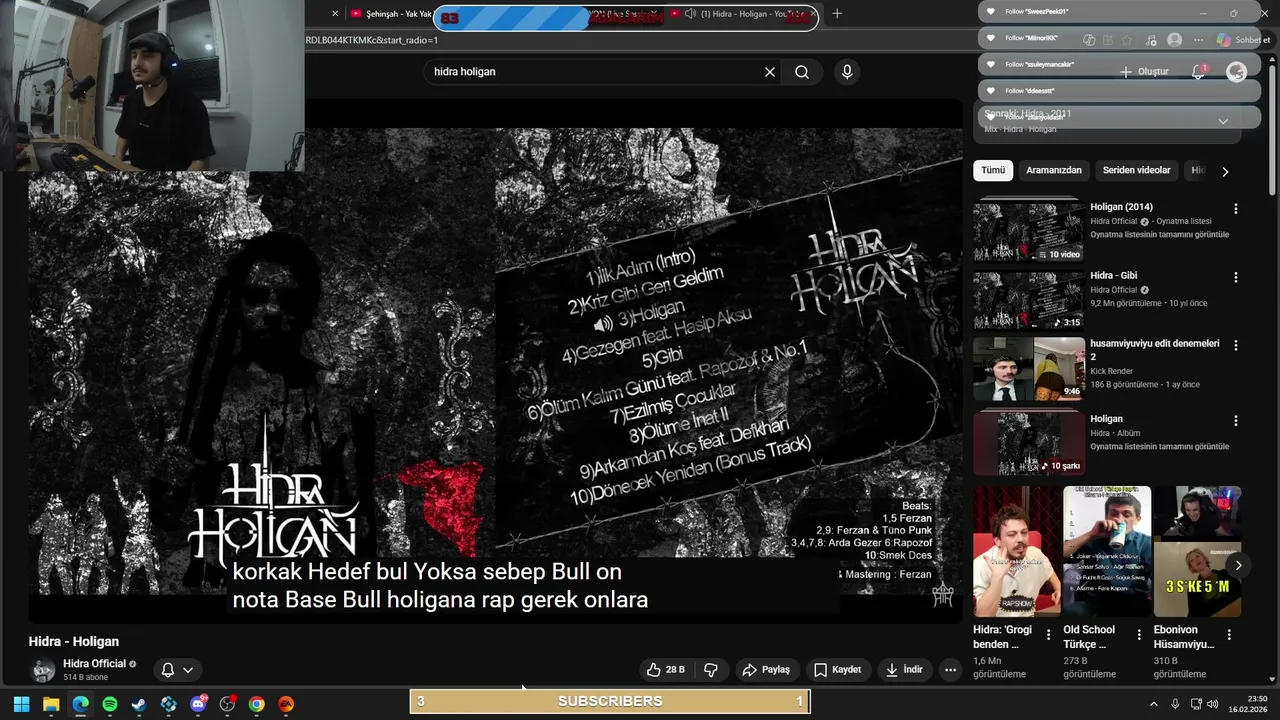Select the Seriden videolar chip
The width and height of the screenshot is (1280, 720).
[1136, 170]
